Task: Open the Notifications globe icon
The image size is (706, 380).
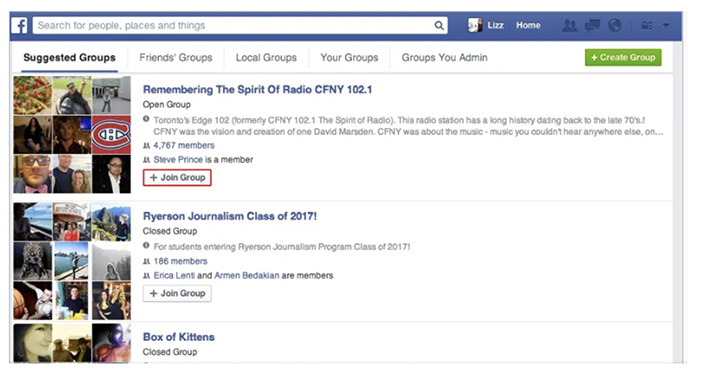Action: click(615, 26)
